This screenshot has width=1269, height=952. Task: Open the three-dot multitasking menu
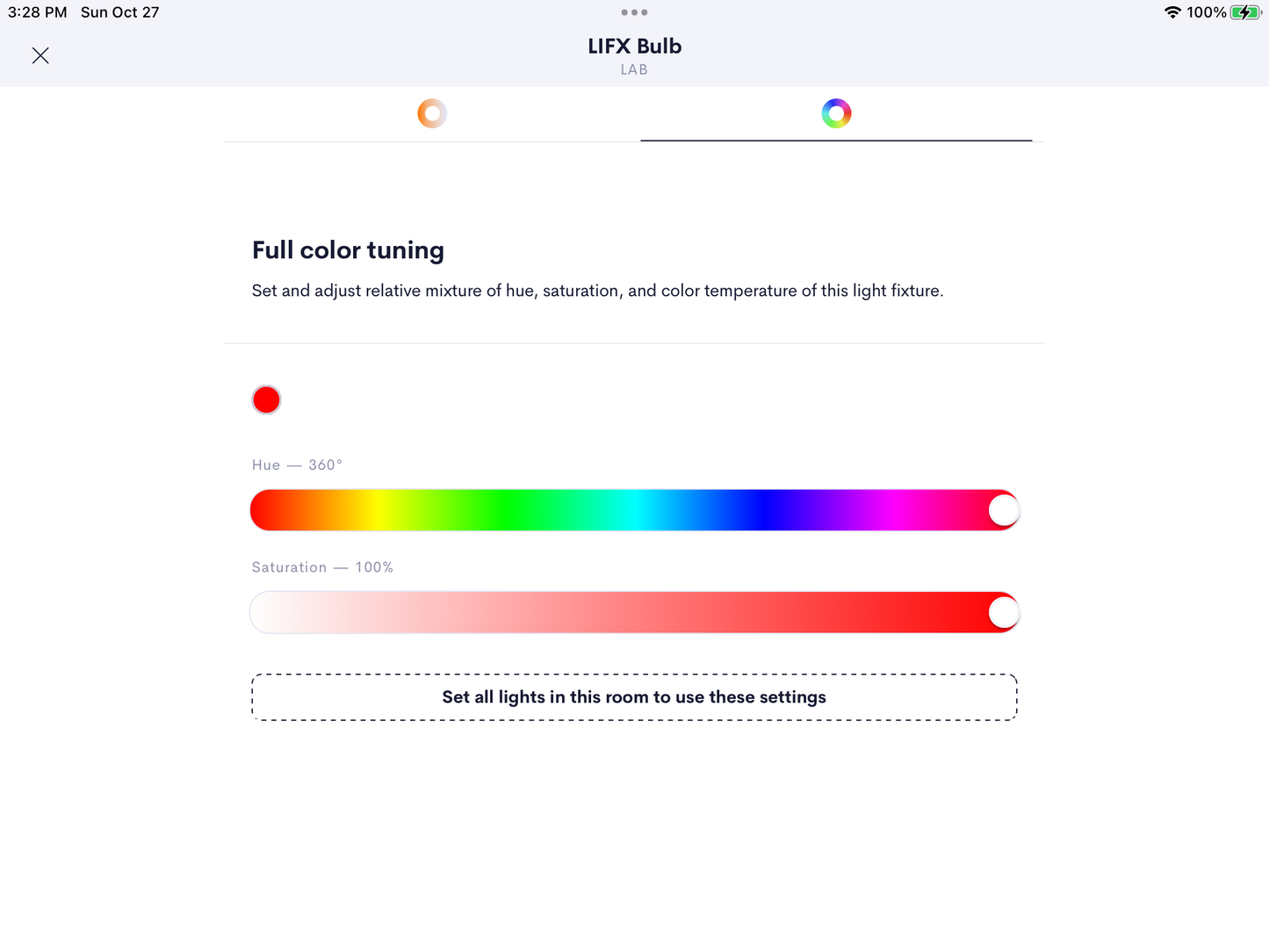pyautogui.click(x=634, y=12)
